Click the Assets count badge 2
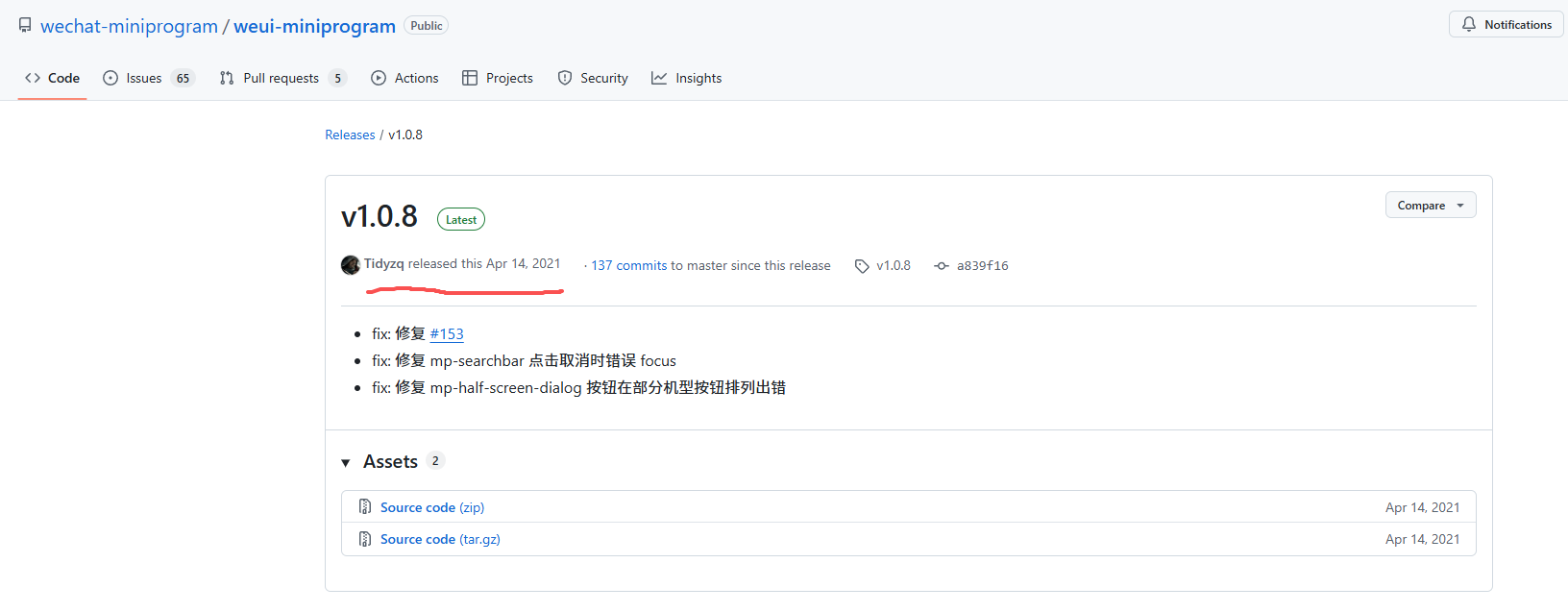This screenshot has width=1568, height=612. [435, 461]
